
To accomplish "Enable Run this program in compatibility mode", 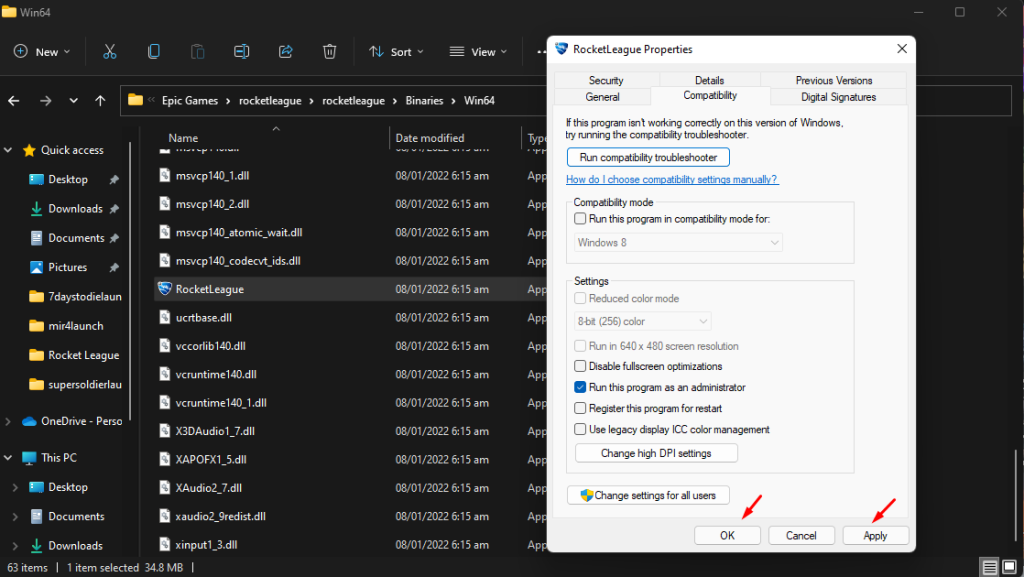I will [x=580, y=219].
